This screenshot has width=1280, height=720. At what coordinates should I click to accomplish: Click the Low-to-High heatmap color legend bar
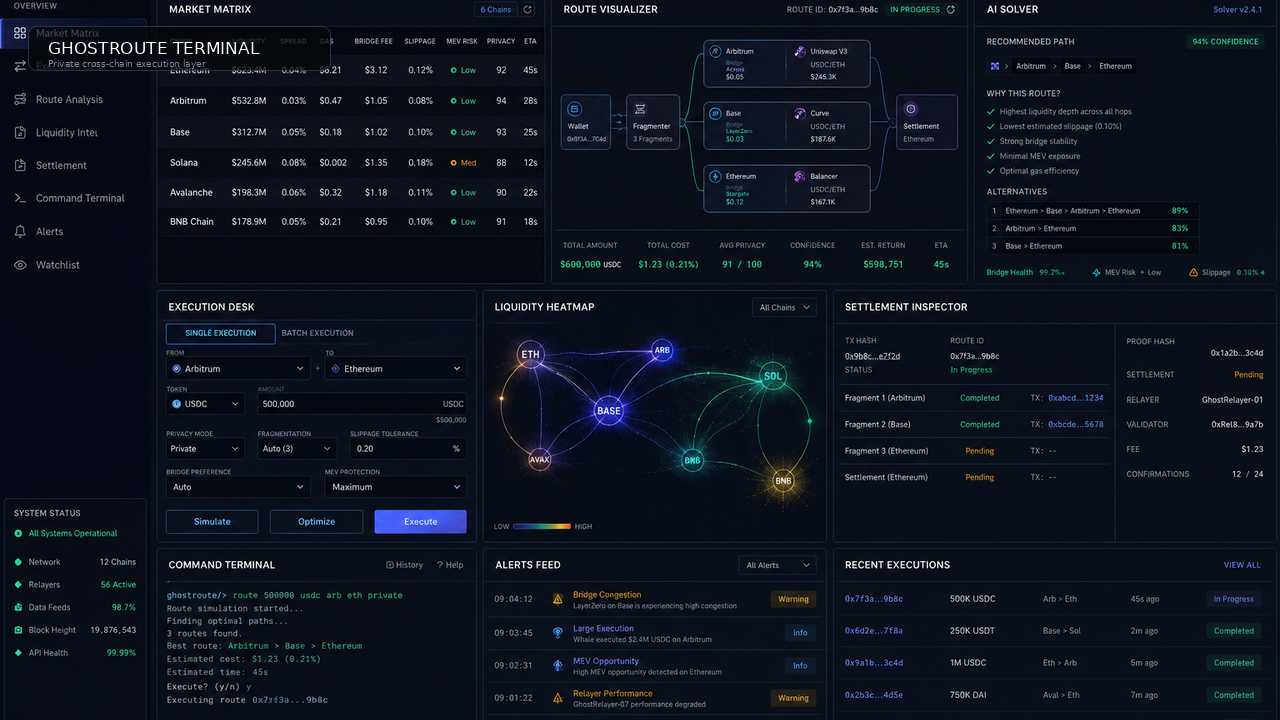point(542,526)
